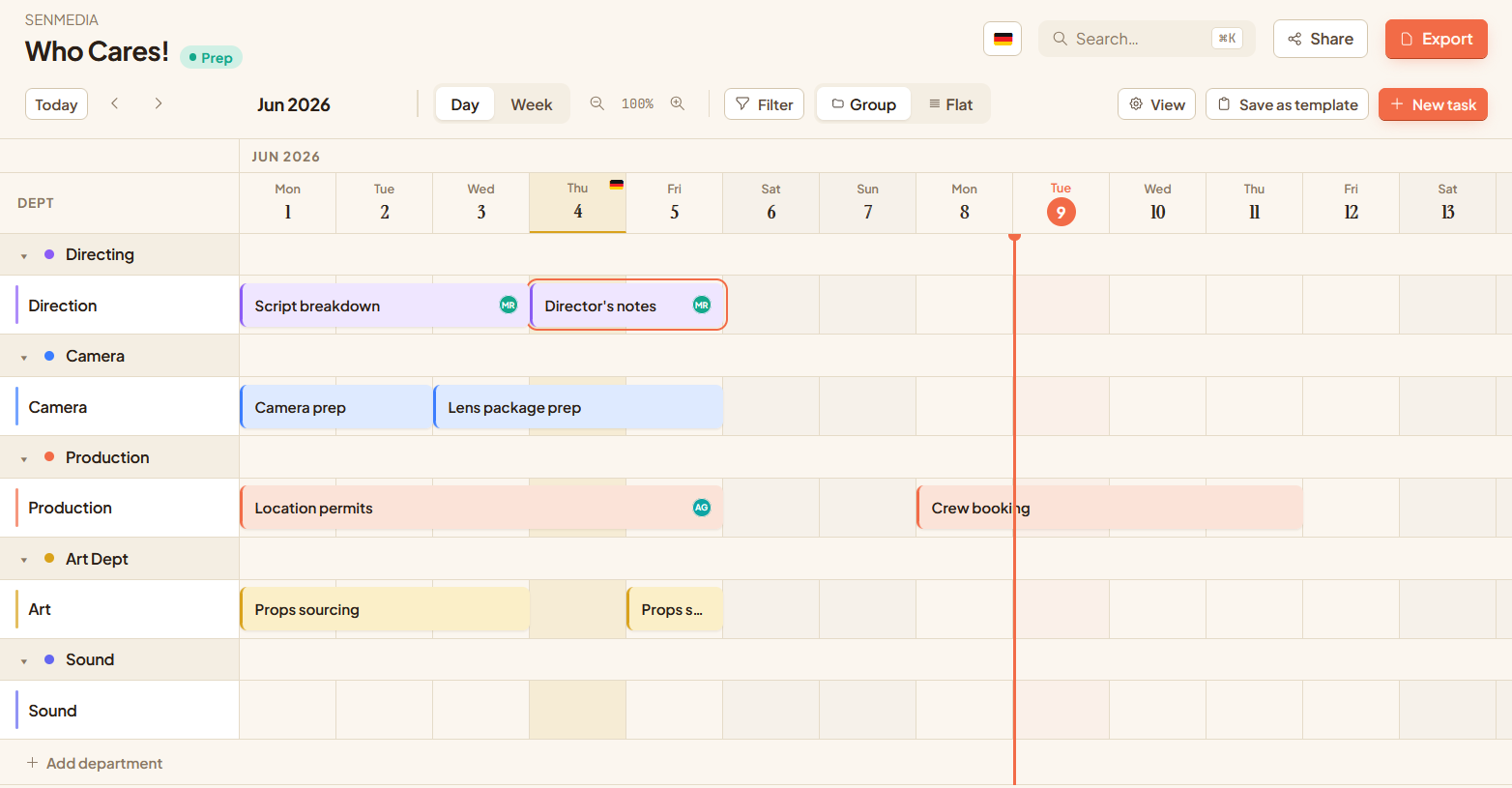The image size is (1512, 788).
Task: Click the purple Directing color dot
Action: [x=49, y=254]
